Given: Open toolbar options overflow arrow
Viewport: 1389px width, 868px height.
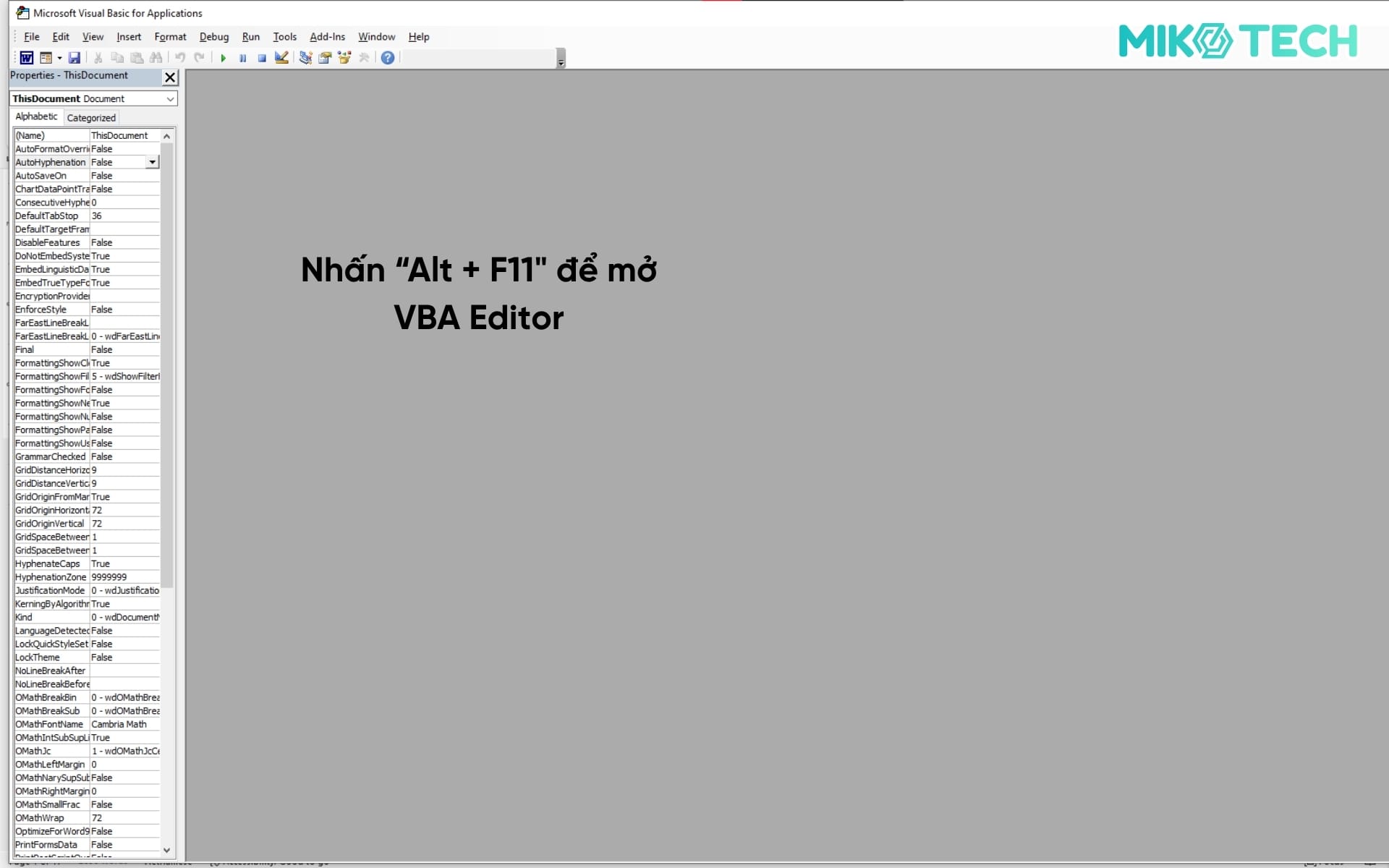Looking at the screenshot, I should click(561, 59).
